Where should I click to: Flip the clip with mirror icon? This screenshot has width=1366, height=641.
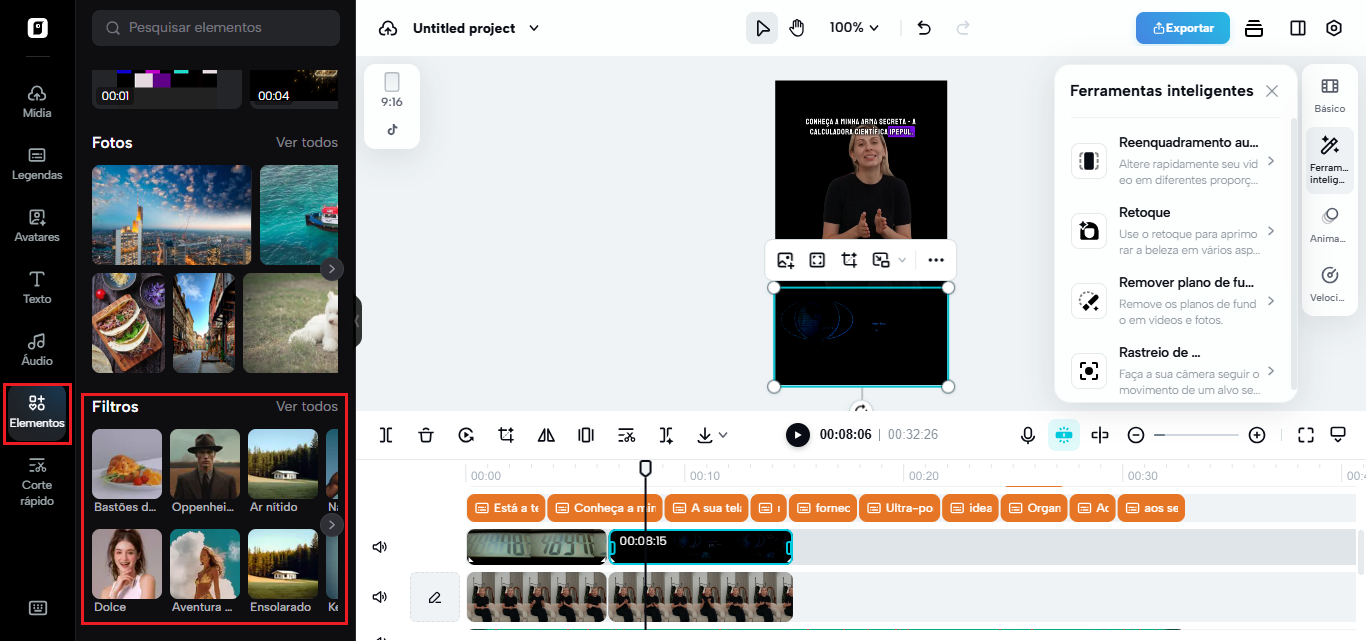[x=546, y=435]
